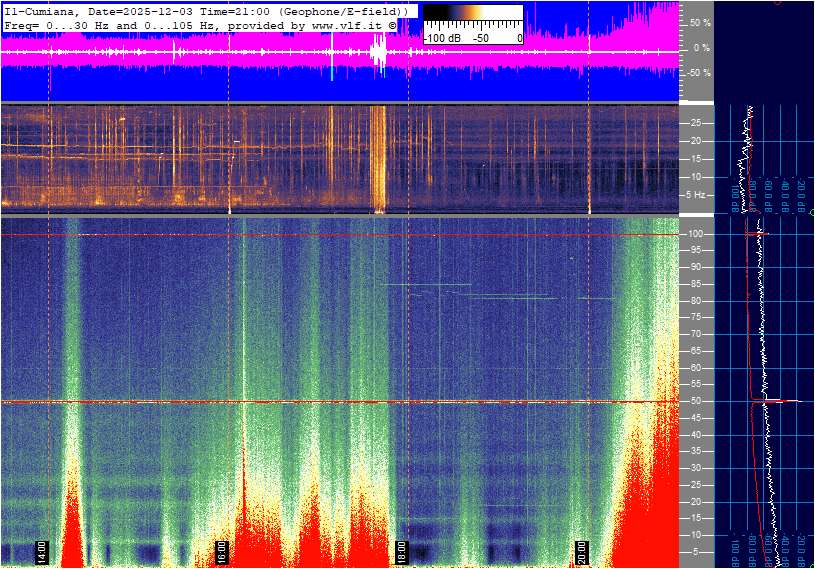Click the large white burst in waveform
The image size is (815, 569).
coord(378,50)
